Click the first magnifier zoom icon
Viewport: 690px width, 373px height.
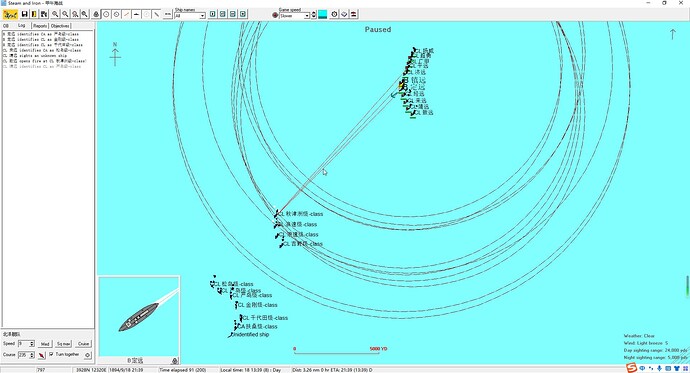[55, 15]
